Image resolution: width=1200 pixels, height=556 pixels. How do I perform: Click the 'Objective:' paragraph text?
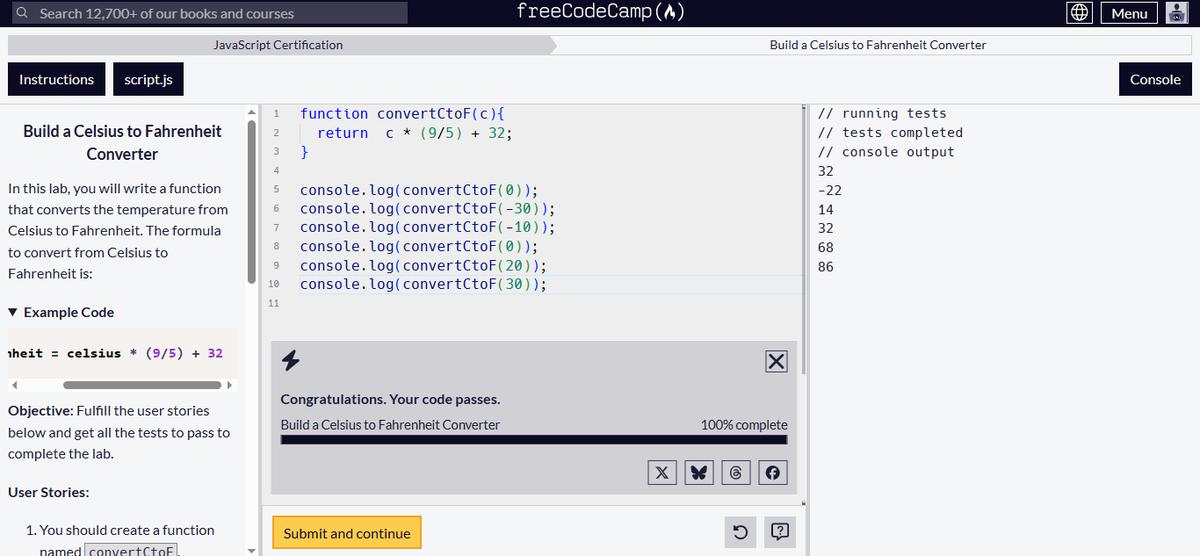pos(119,432)
